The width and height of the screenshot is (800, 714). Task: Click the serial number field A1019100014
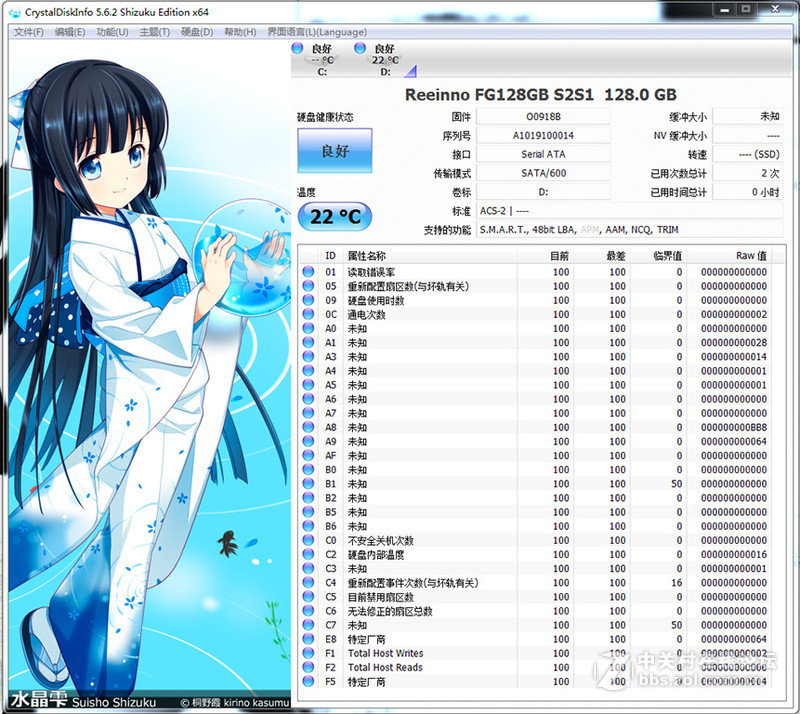tap(543, 135)
